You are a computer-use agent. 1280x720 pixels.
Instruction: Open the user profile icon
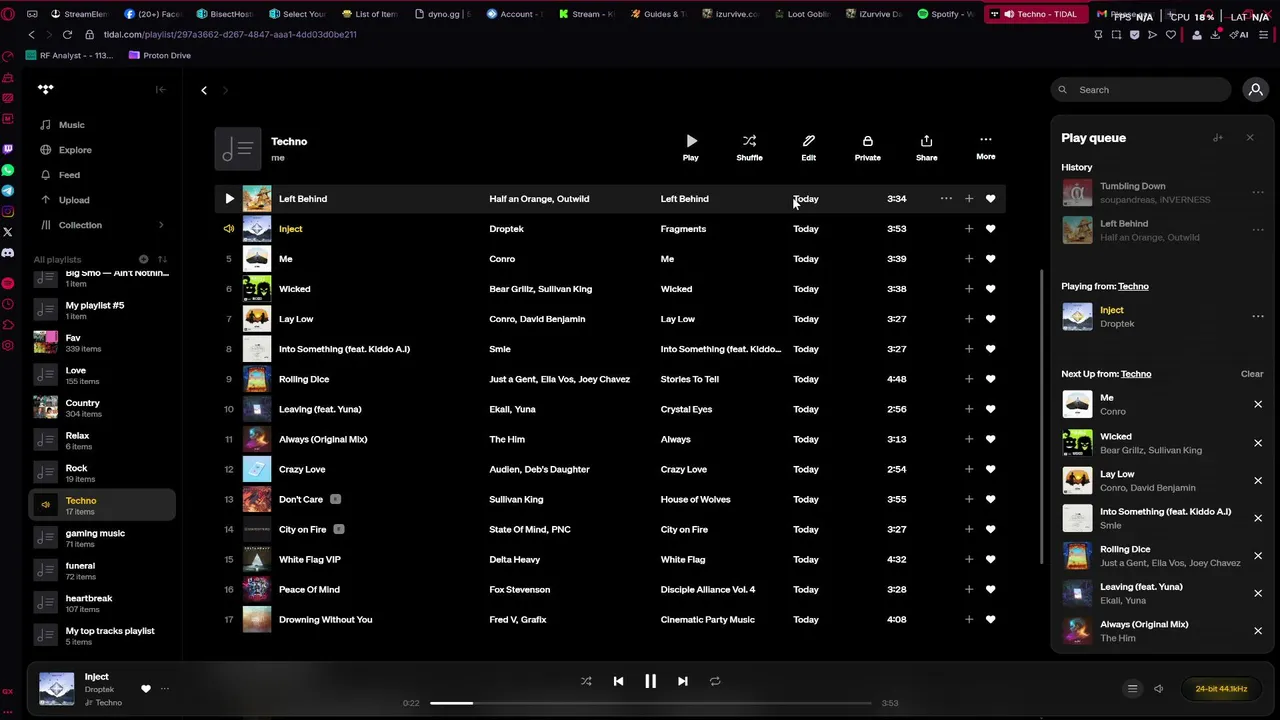[1255, 90]
